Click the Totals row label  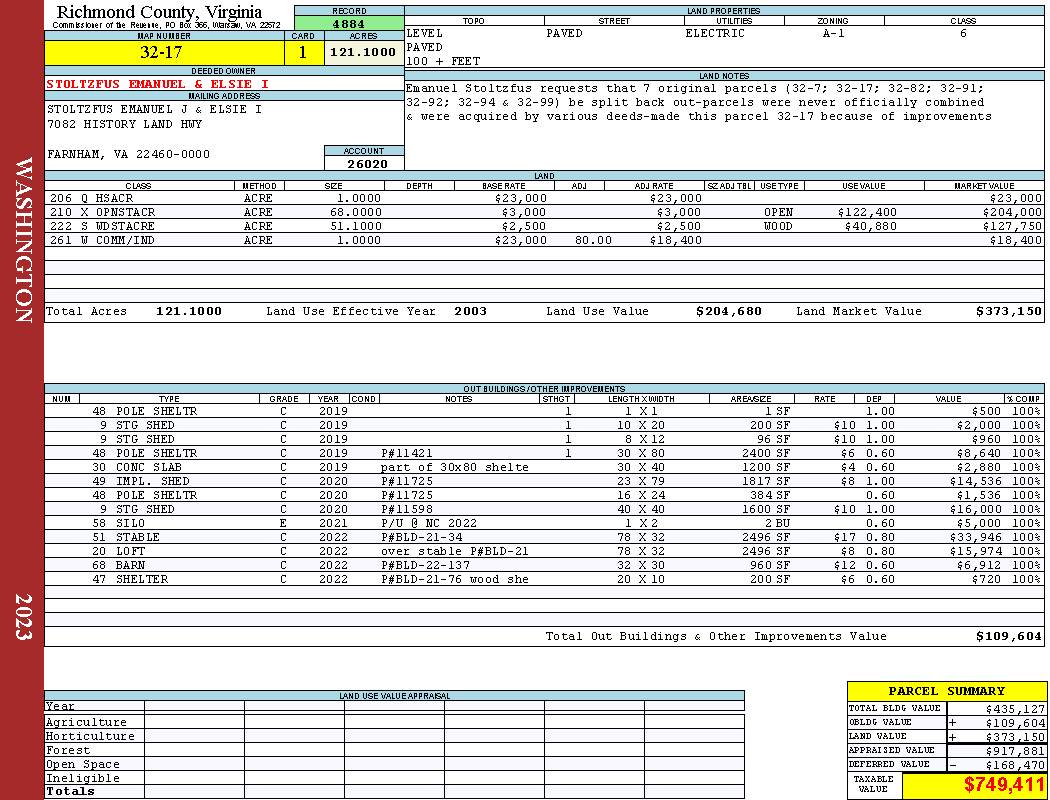tap(70, 791)
